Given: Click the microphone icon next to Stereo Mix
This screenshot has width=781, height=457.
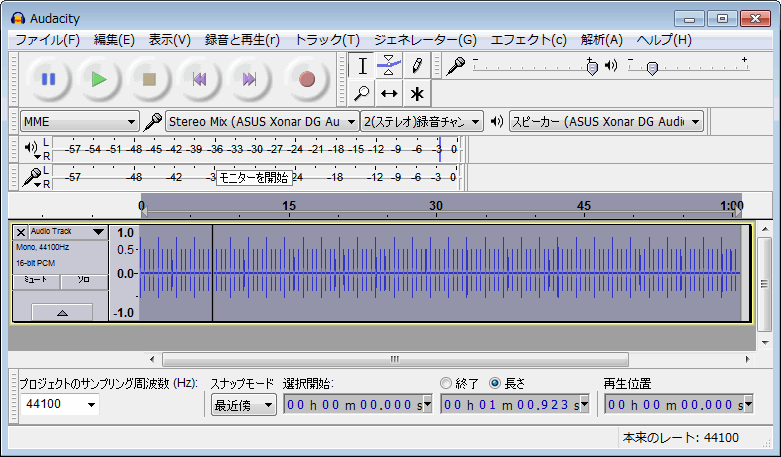Looking at the screenshot, I should pyautogui.click(x=153, y=121).
